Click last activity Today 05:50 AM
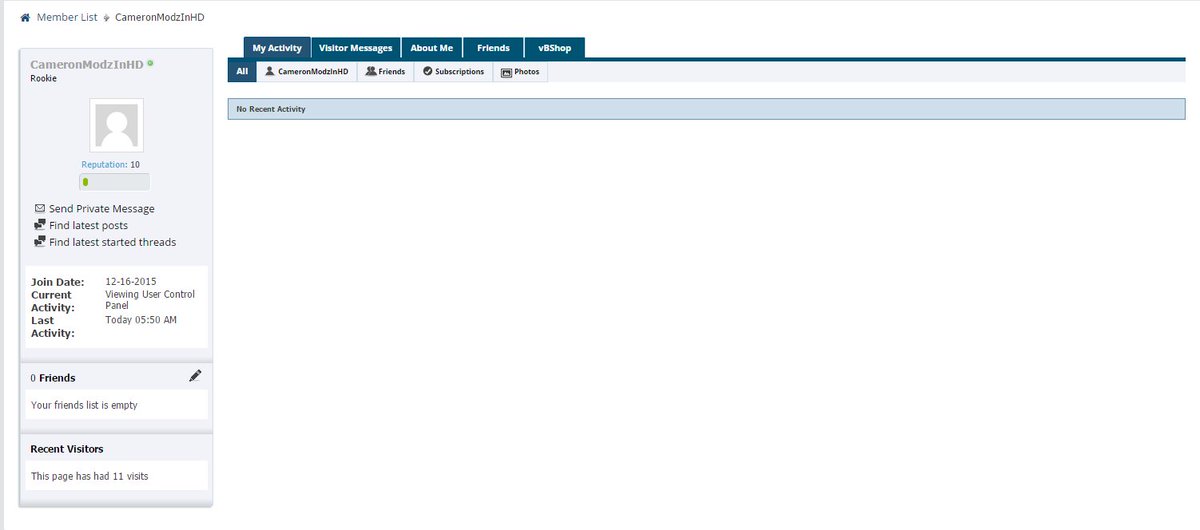 point(141,320)
